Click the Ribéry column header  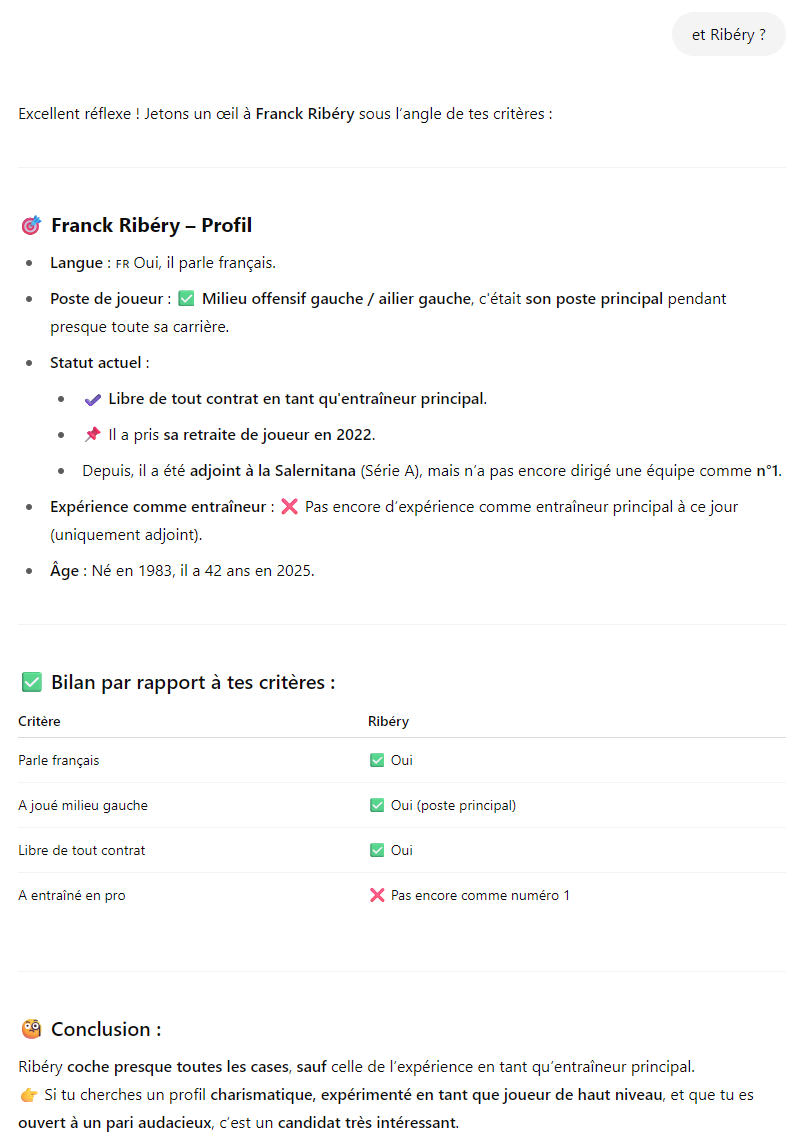pos(388,721)
